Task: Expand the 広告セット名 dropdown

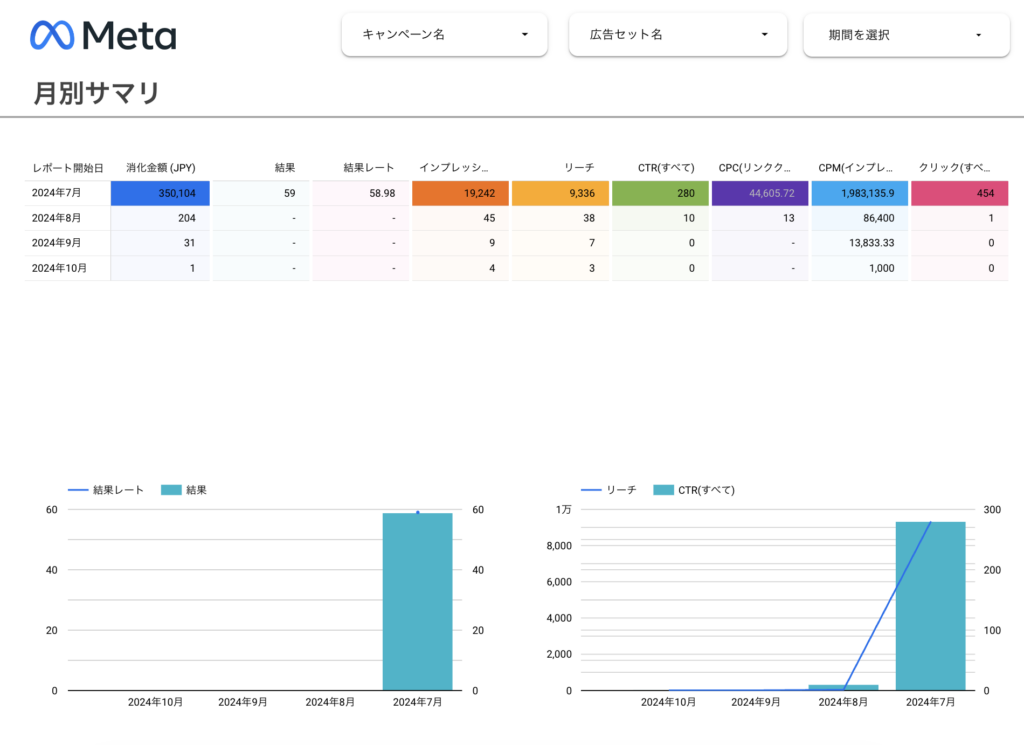Action: click(x=678, y=35)
